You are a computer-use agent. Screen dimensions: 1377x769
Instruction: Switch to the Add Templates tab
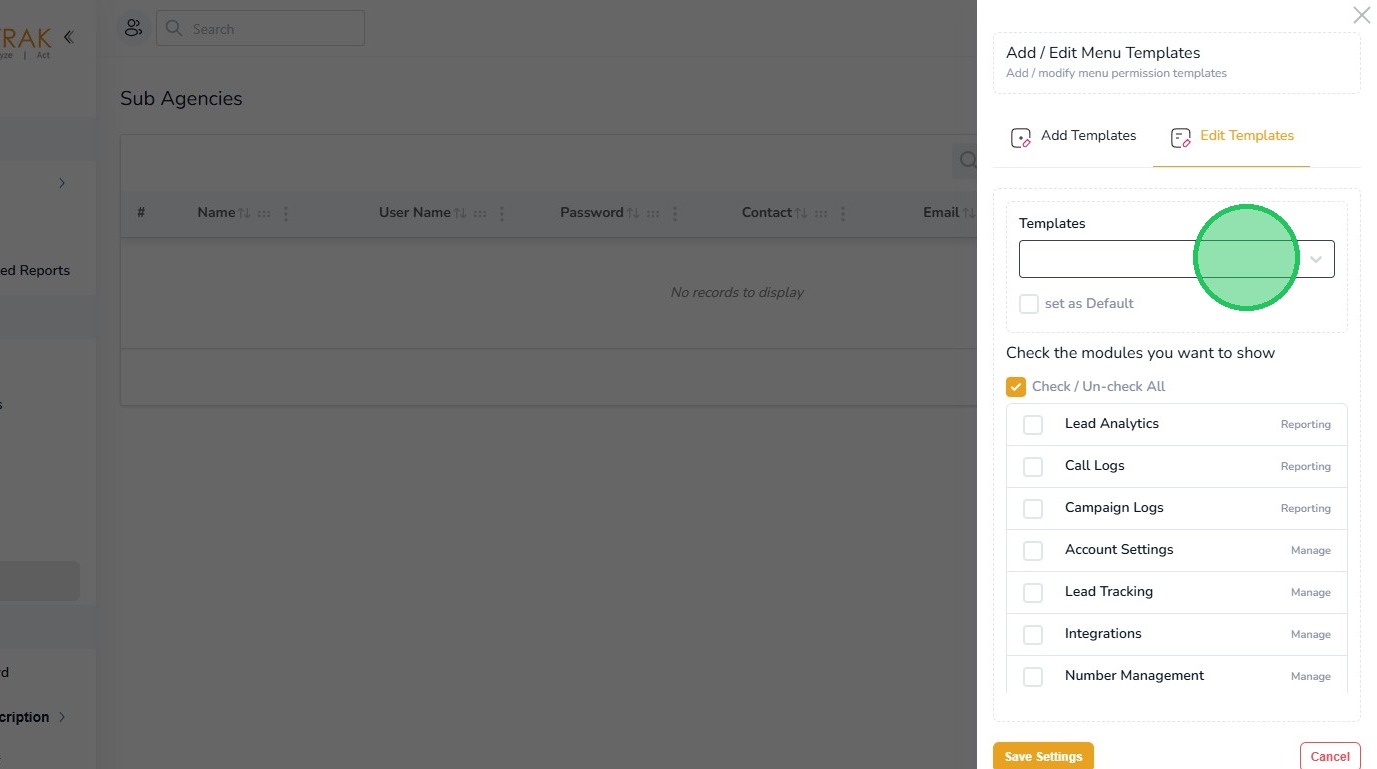coord(1088,136)
